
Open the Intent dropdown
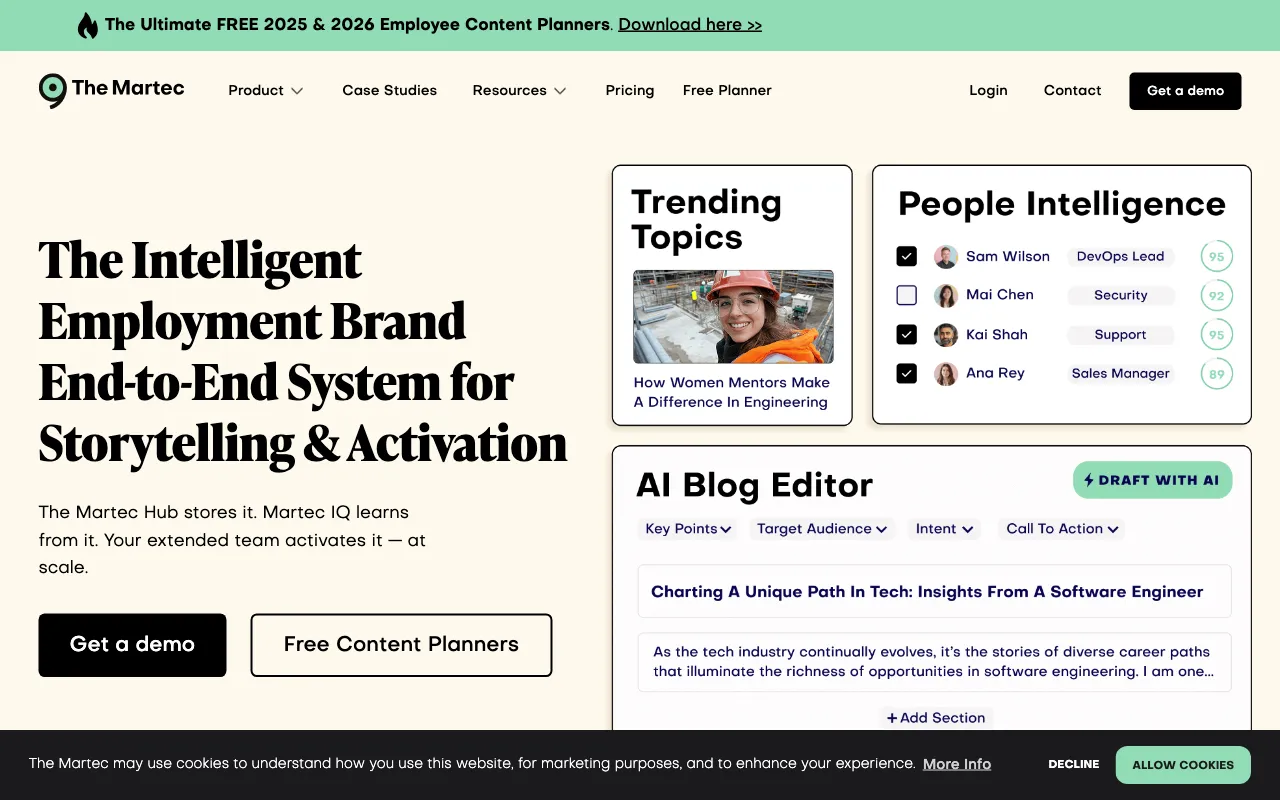click(945, 529)
